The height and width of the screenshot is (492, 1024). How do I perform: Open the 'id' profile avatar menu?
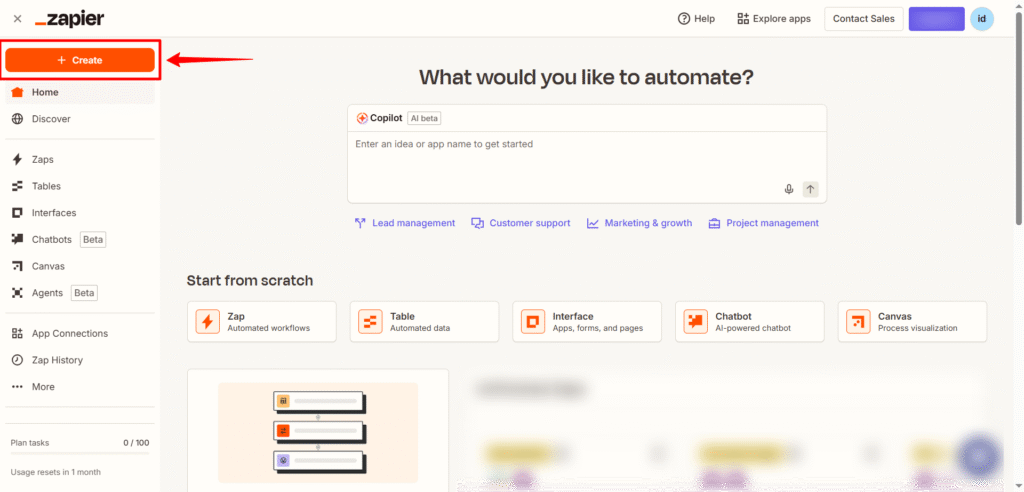point(982,19)
